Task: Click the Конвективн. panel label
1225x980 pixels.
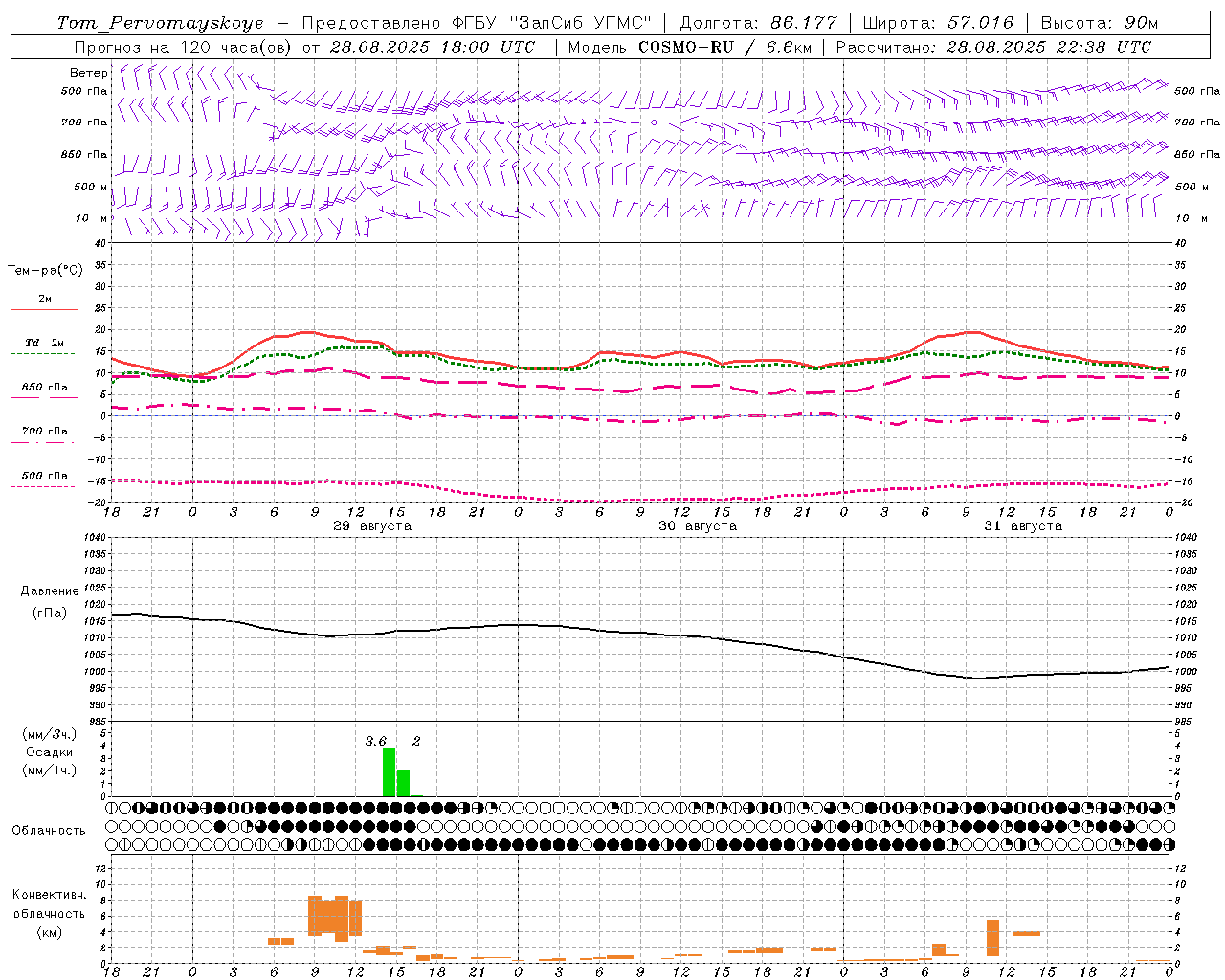Action: [x=49, y=895]
